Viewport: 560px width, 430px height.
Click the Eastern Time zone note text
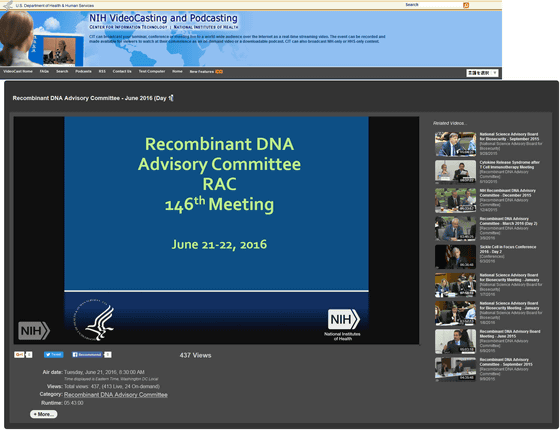[x=111, y=379]
